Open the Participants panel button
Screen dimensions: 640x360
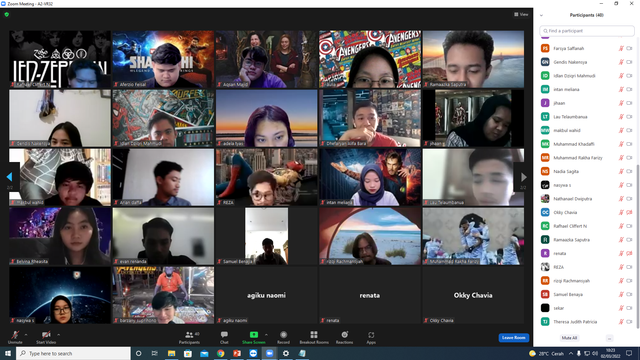point(189,338)
